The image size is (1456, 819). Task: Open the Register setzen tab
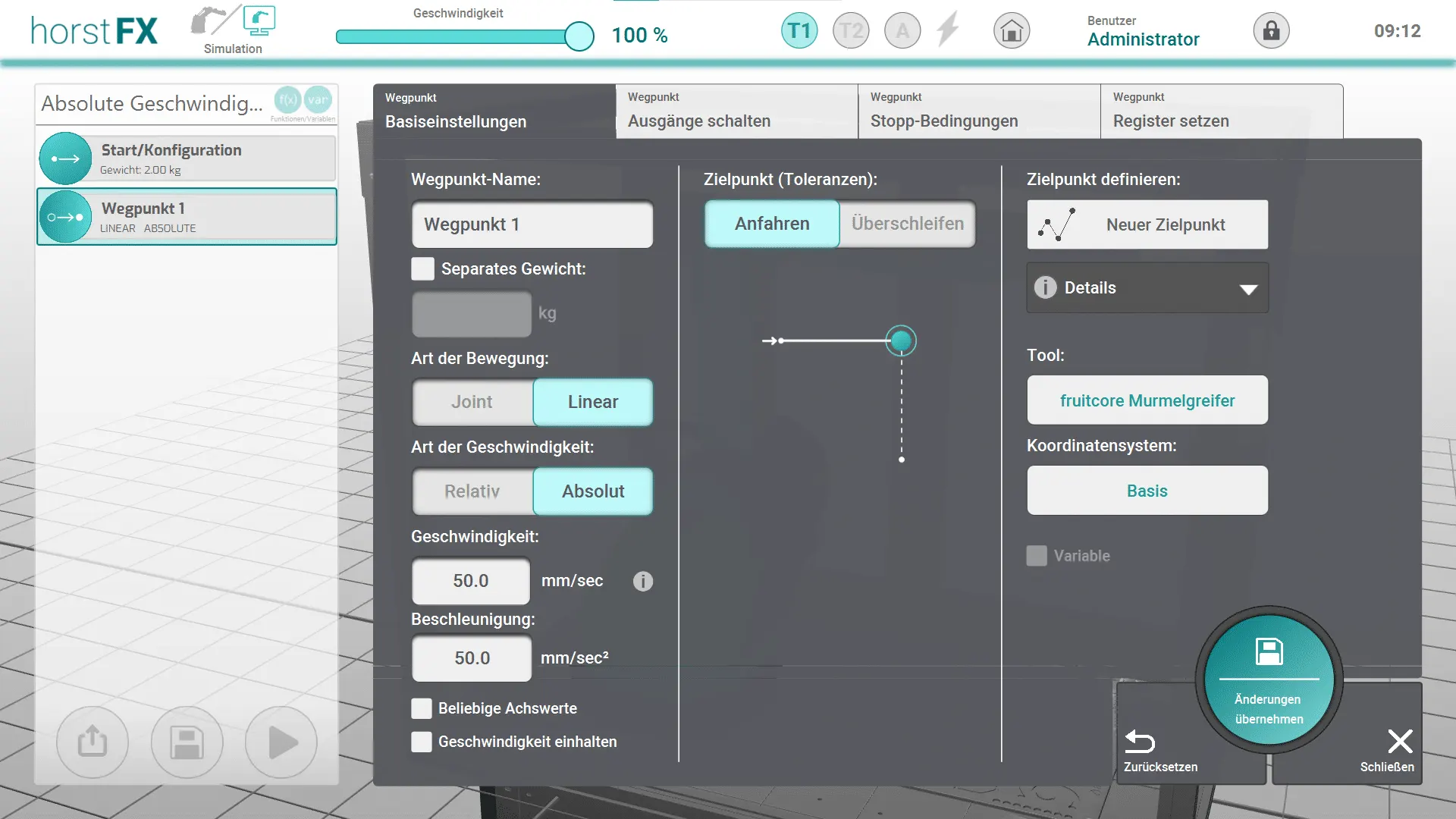point(1222,111)
